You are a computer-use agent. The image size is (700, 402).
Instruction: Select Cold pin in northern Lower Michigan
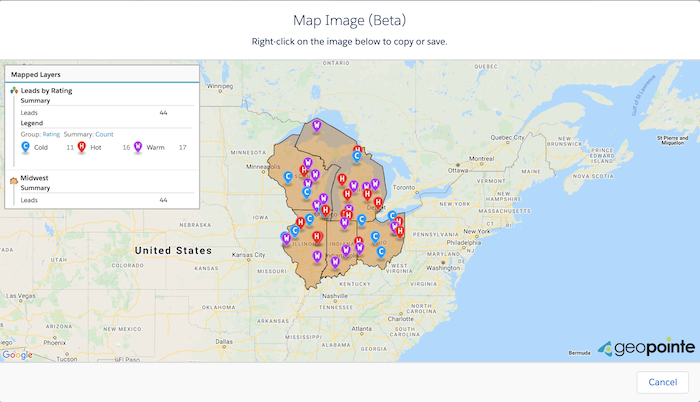[357, 156]
